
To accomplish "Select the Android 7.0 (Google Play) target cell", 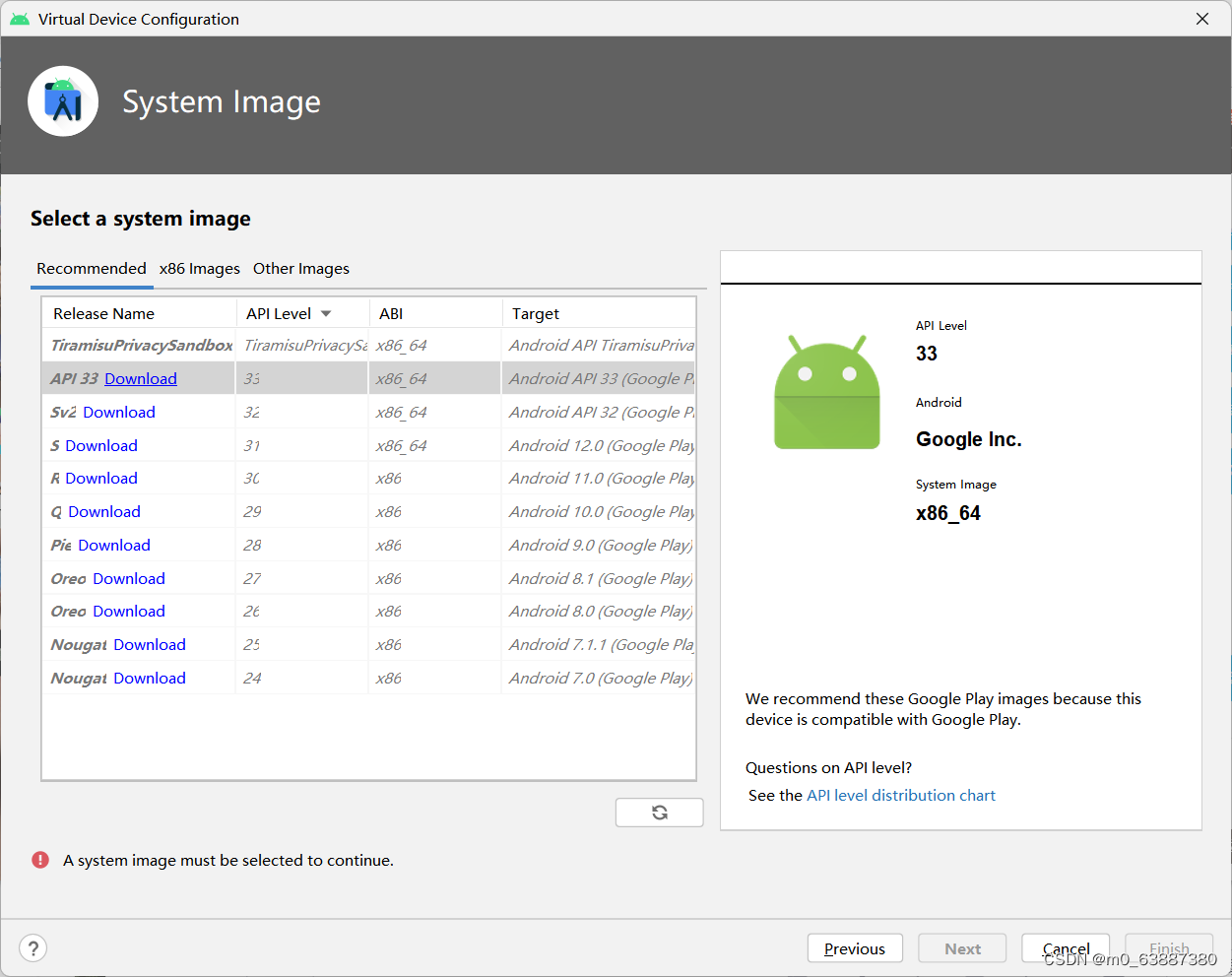I will tap(599, 679).
